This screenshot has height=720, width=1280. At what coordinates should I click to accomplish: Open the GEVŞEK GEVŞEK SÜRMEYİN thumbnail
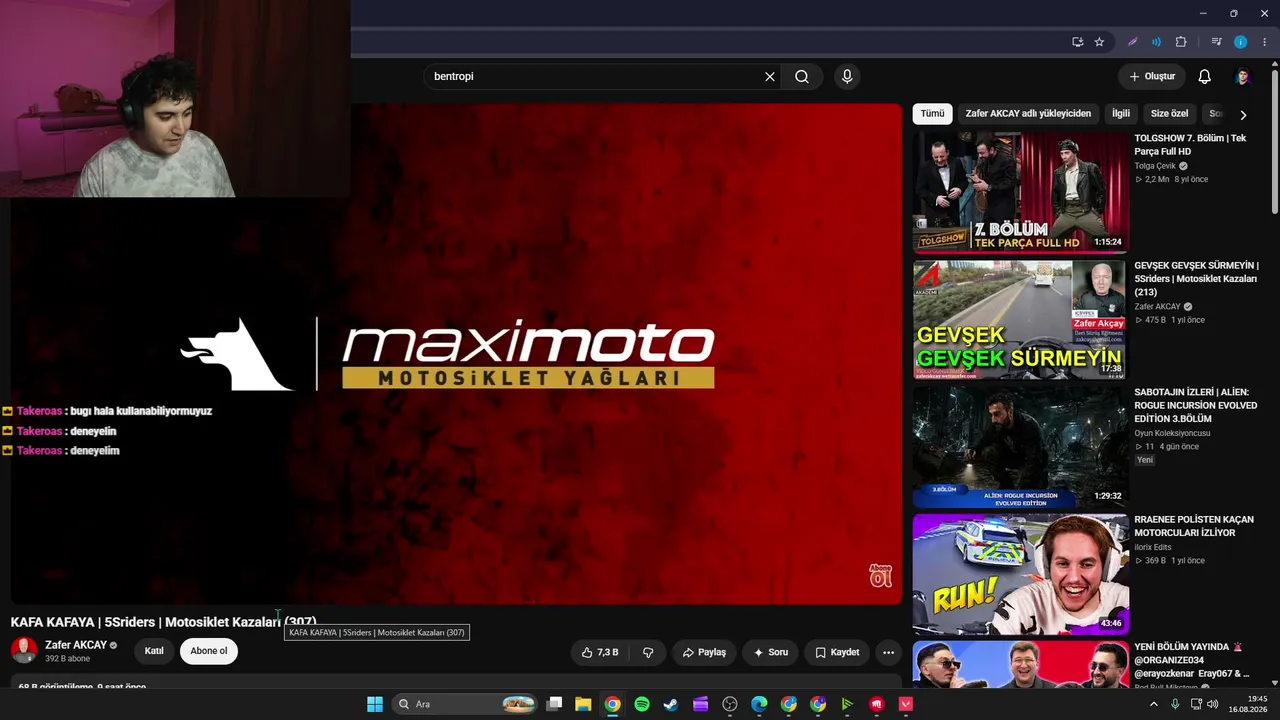click(1020, 320)
